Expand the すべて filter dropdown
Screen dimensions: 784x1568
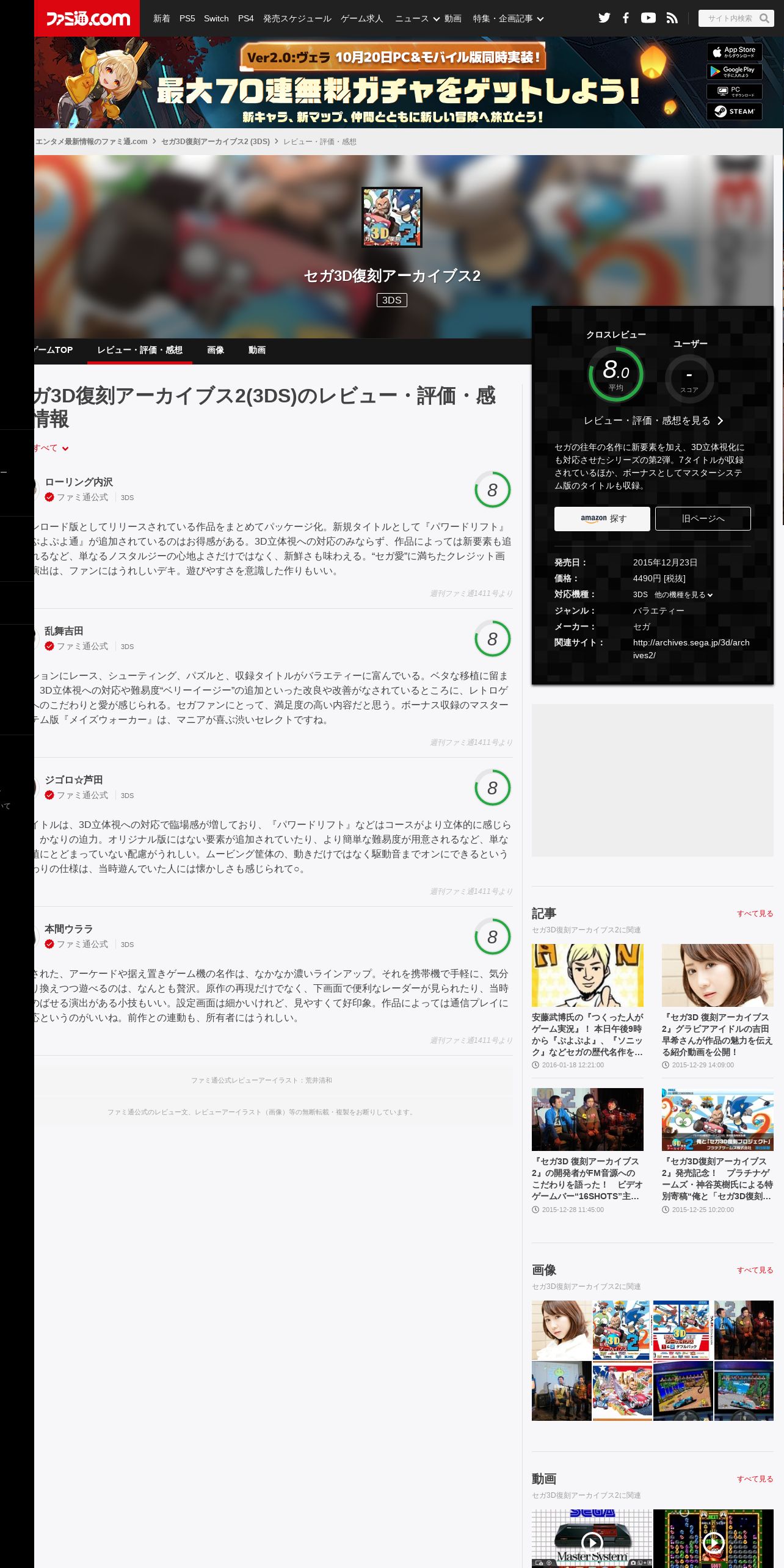51,448
